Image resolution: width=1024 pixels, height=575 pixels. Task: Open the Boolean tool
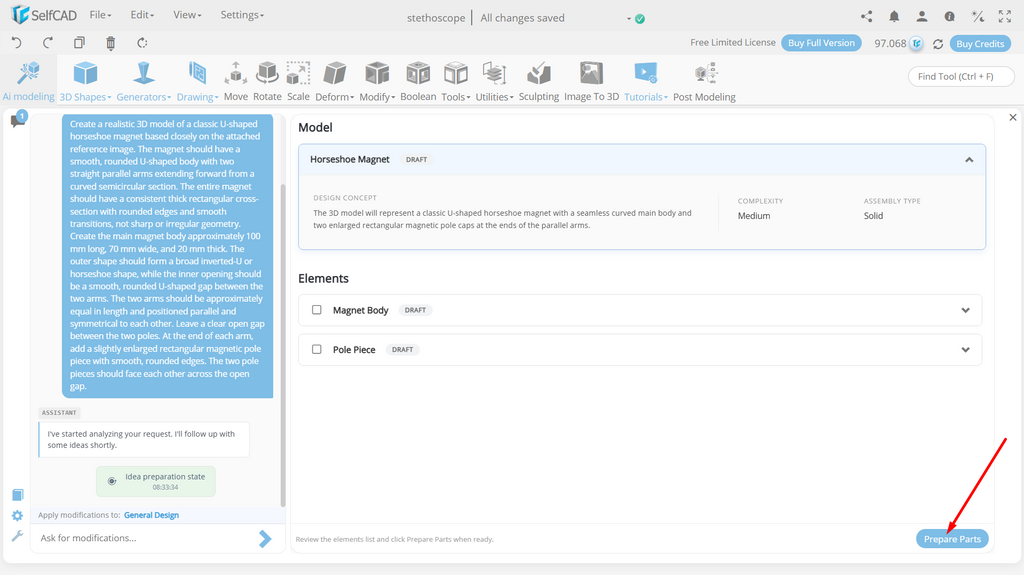pos(418,82)
